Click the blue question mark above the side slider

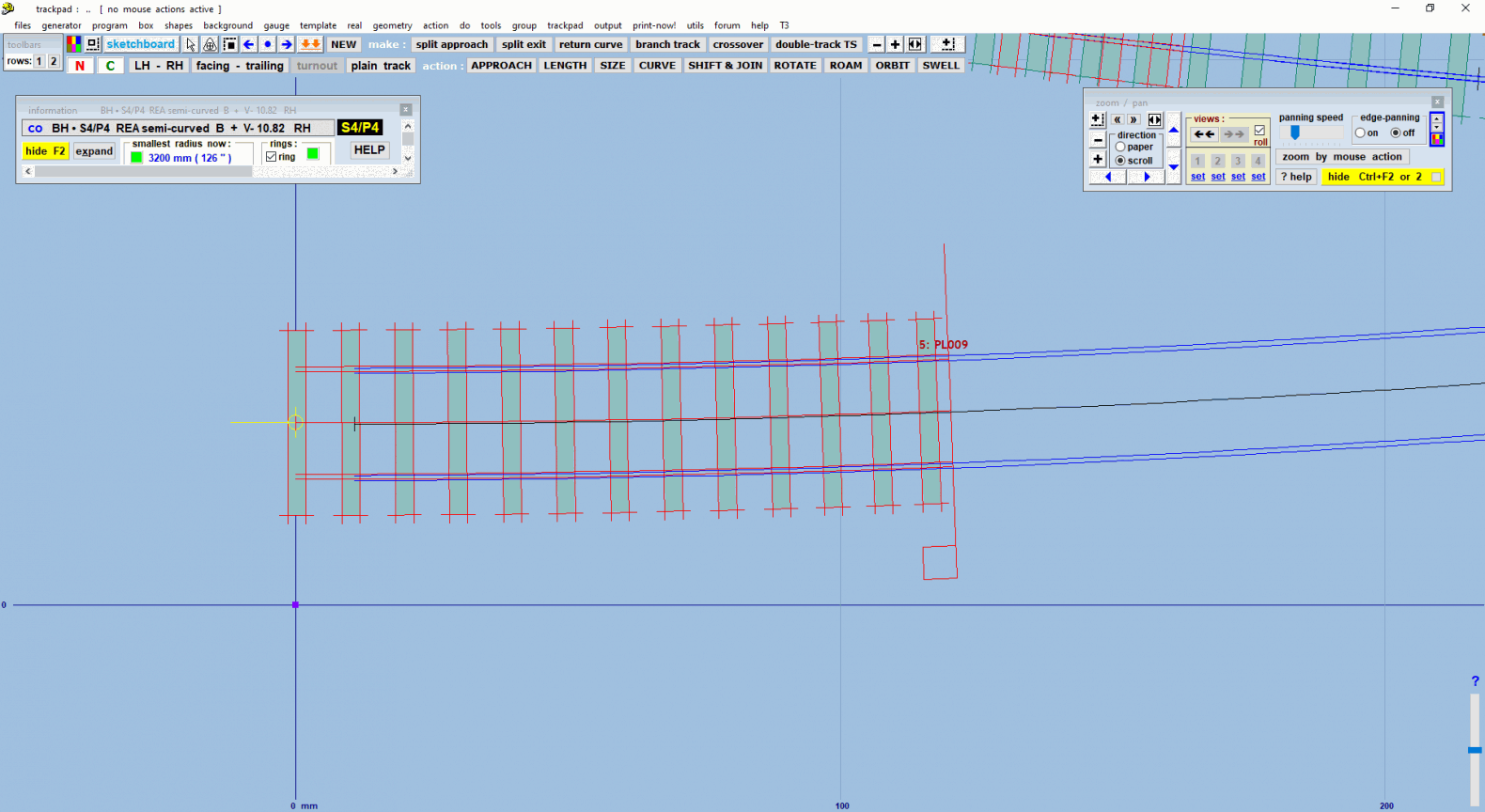(1475, 680)
